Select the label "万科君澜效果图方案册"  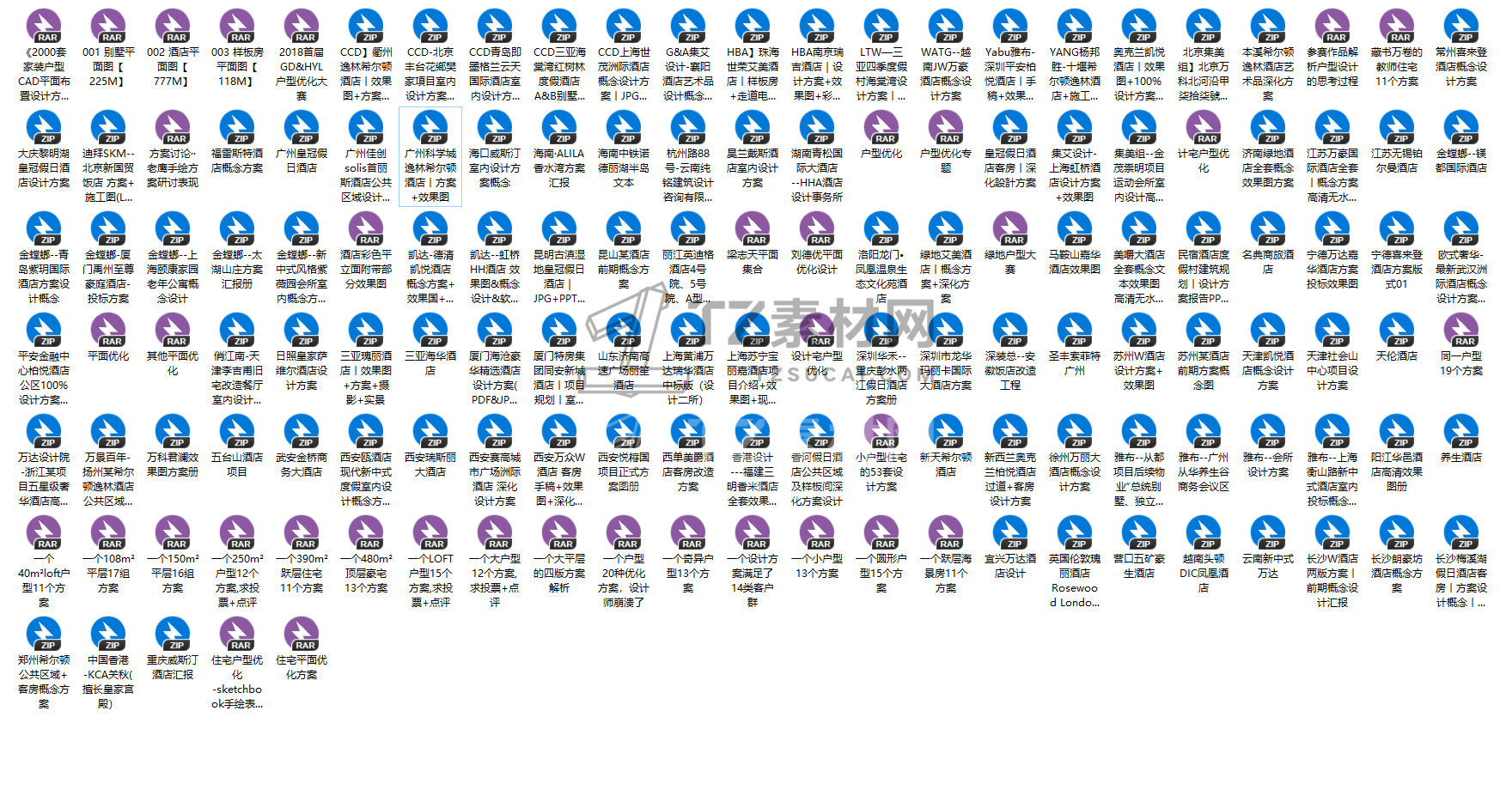(x=173, y=465)
